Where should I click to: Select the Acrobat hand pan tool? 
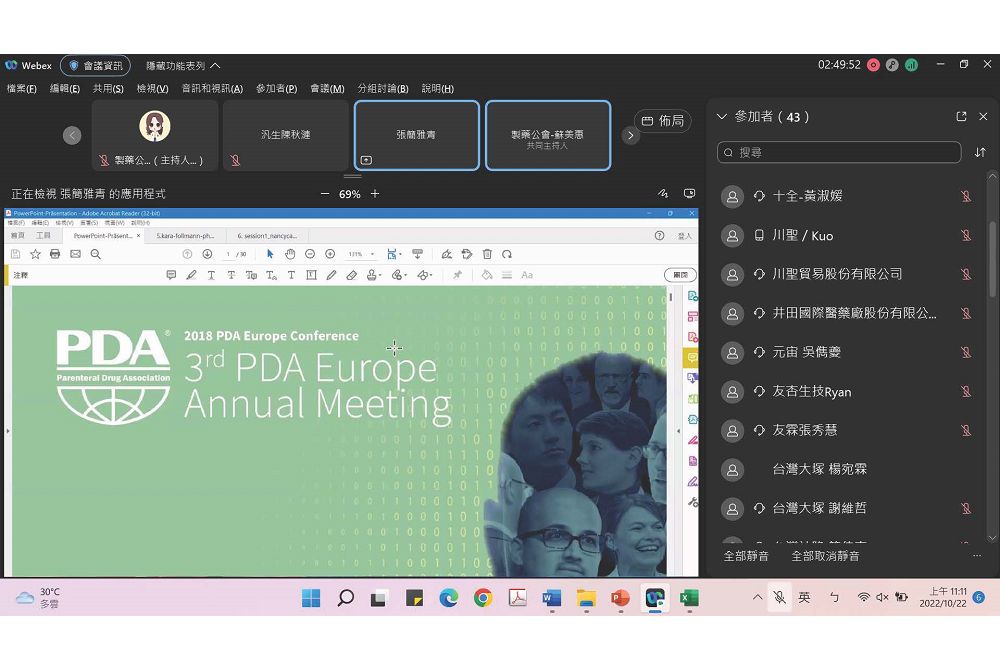[290, 254]
